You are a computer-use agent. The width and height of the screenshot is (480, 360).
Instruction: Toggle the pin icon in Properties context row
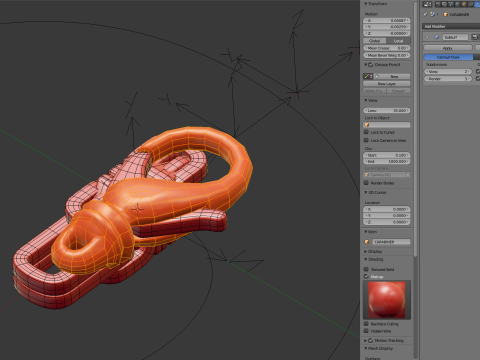coord(425,14)
